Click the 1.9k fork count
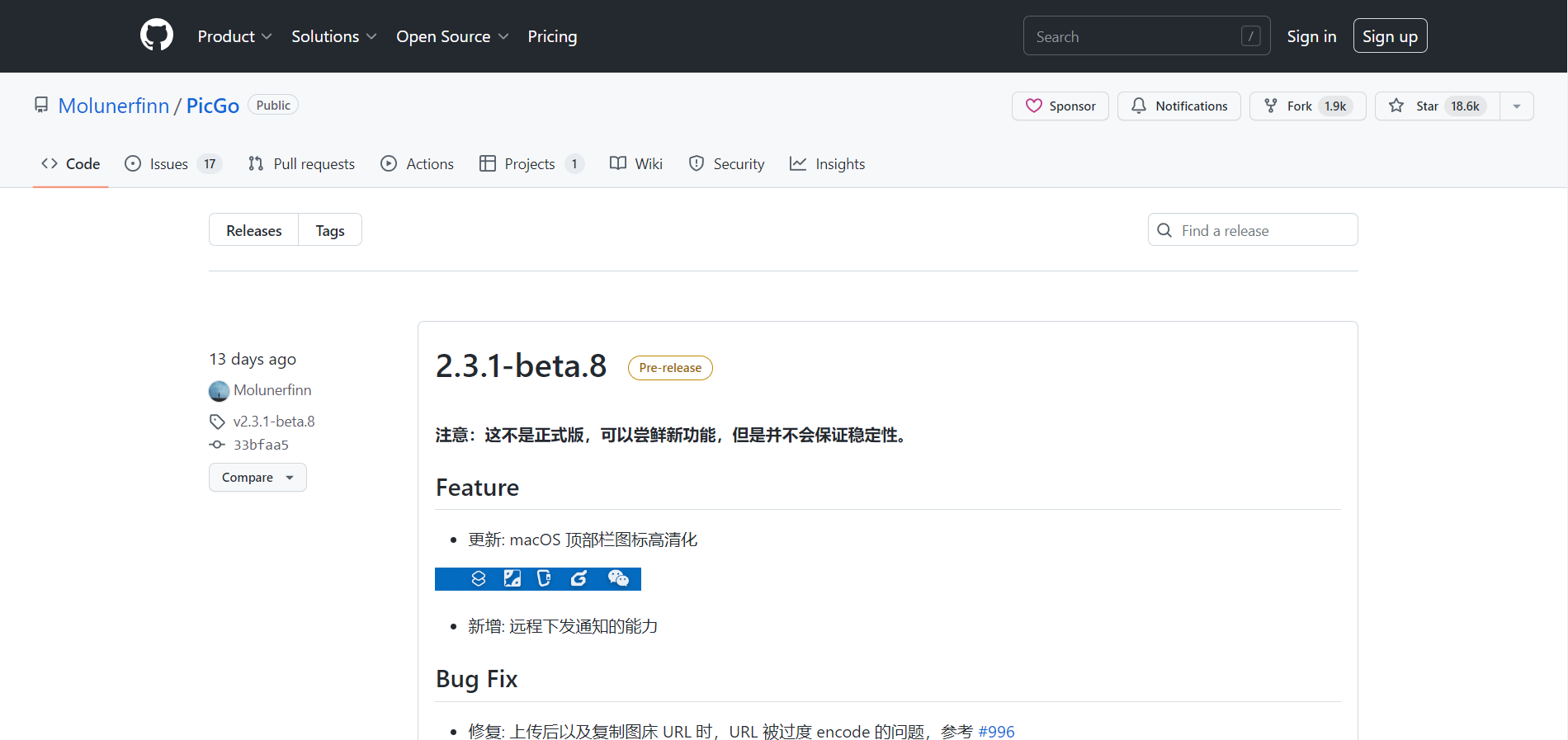Screen dimensions: 1568x740 (x=1335, y=106)
